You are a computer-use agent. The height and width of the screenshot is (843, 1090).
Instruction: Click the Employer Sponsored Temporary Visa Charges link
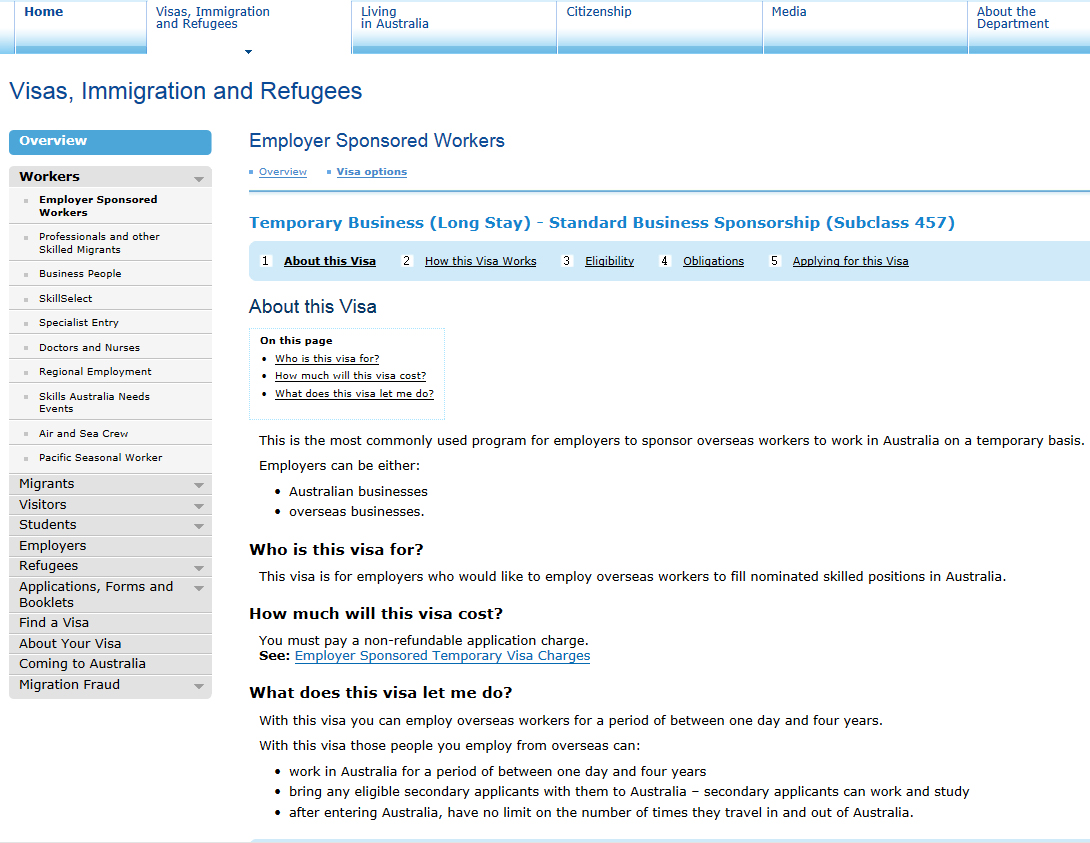coord(442,656)
